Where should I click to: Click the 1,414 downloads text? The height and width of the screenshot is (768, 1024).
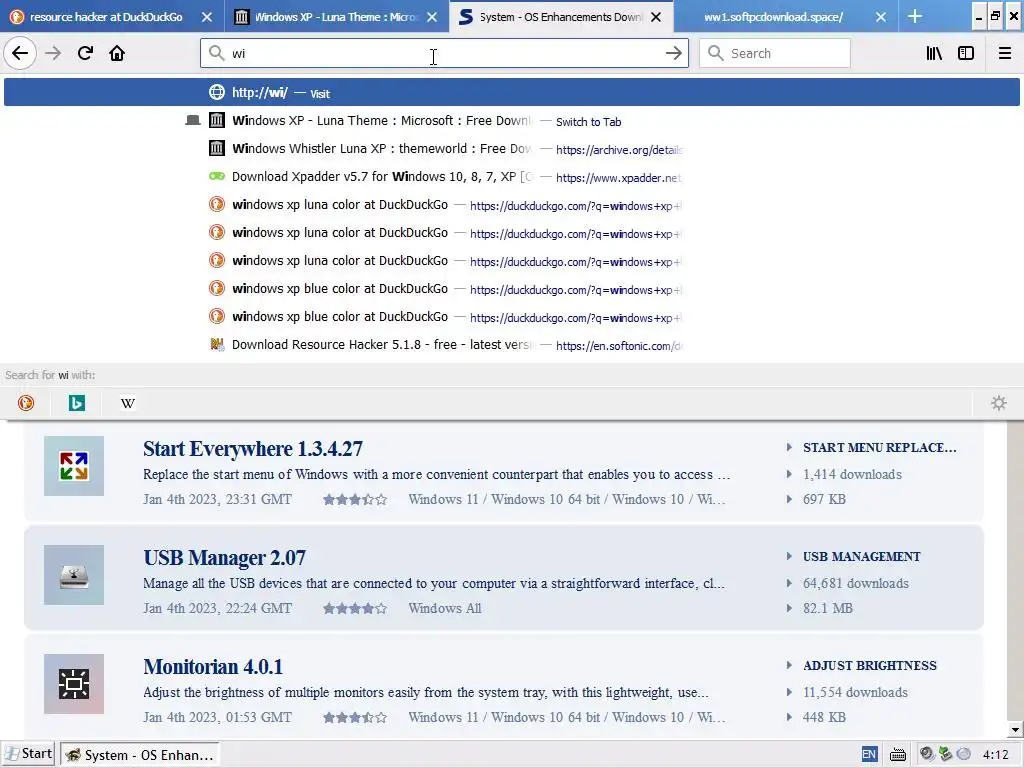click(x=852, y=474)
